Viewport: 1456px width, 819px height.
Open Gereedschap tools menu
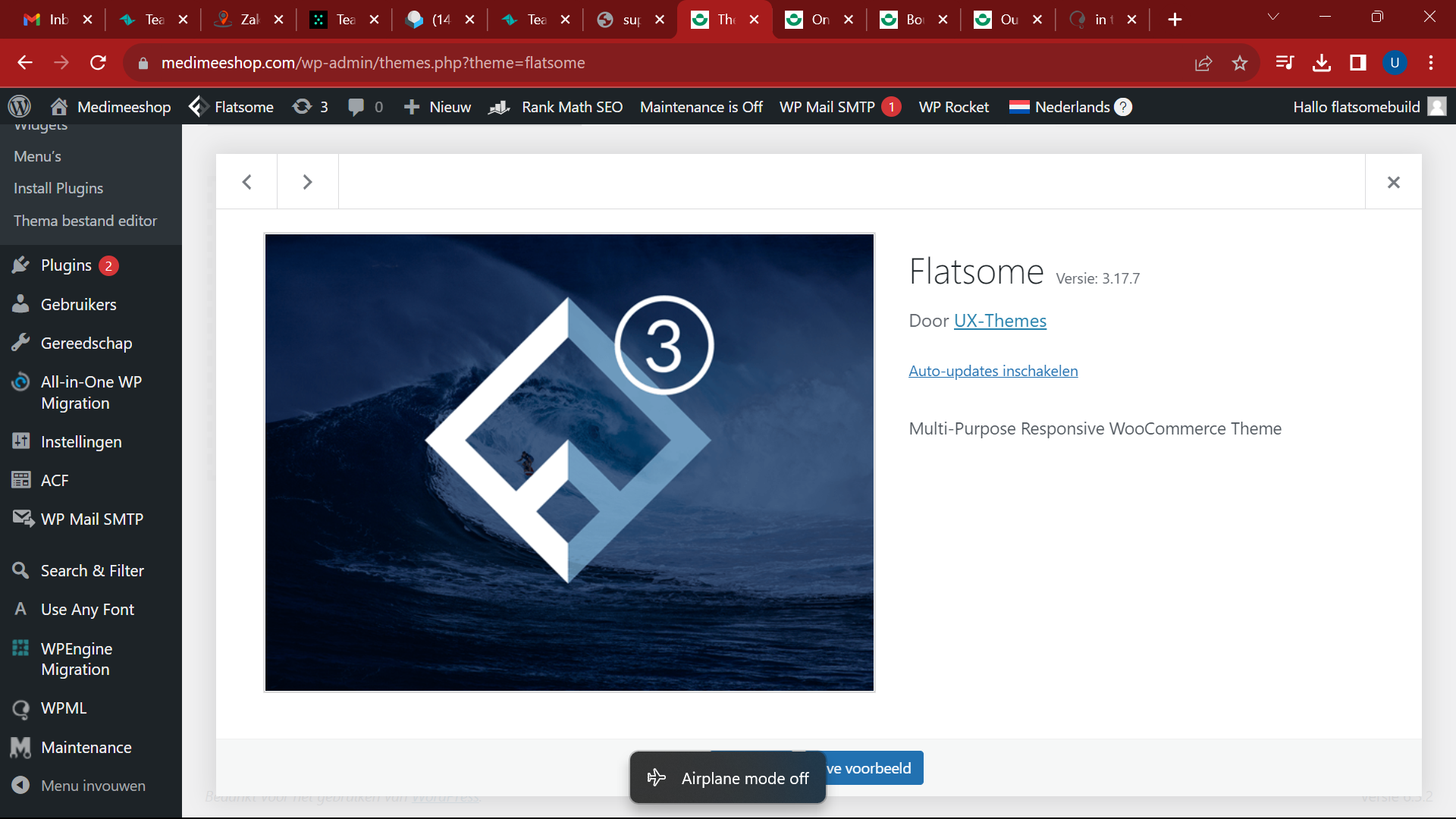coord(86,343)
